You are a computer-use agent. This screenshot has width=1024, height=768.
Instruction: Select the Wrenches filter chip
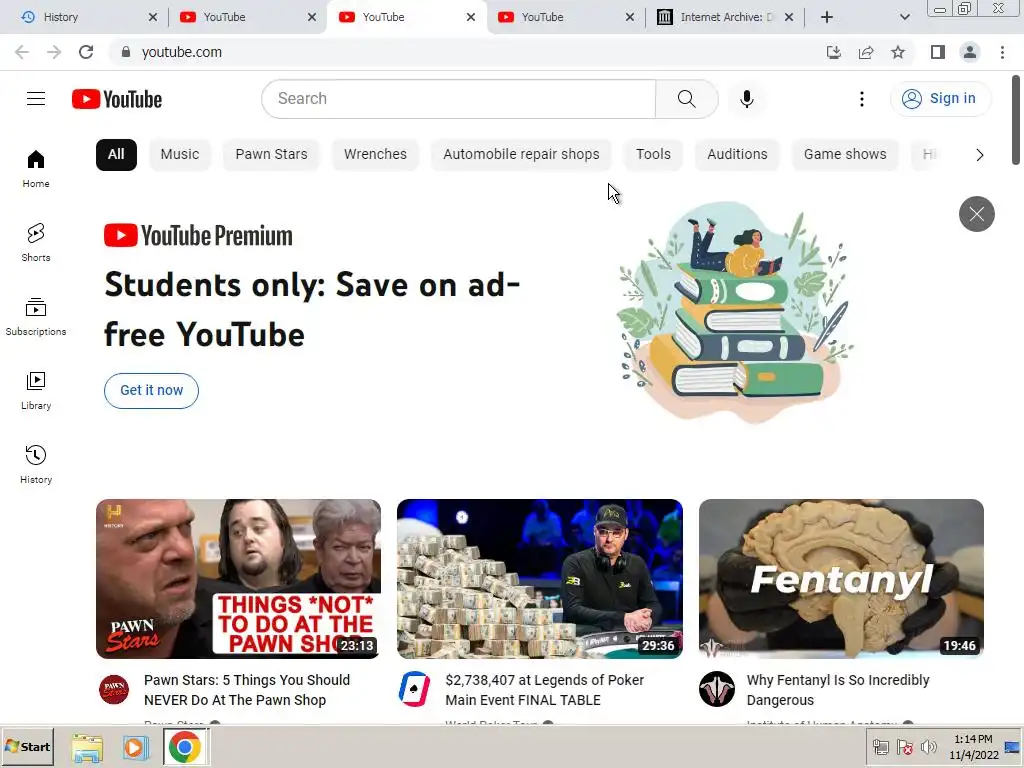[x=376, y=155]
